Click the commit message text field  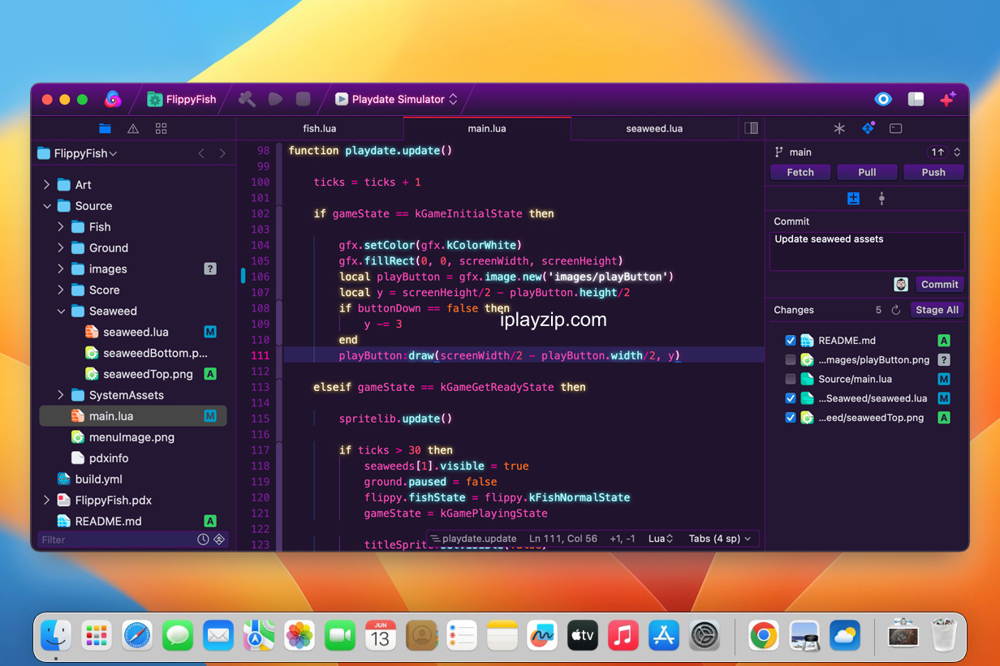pos(867,251)
